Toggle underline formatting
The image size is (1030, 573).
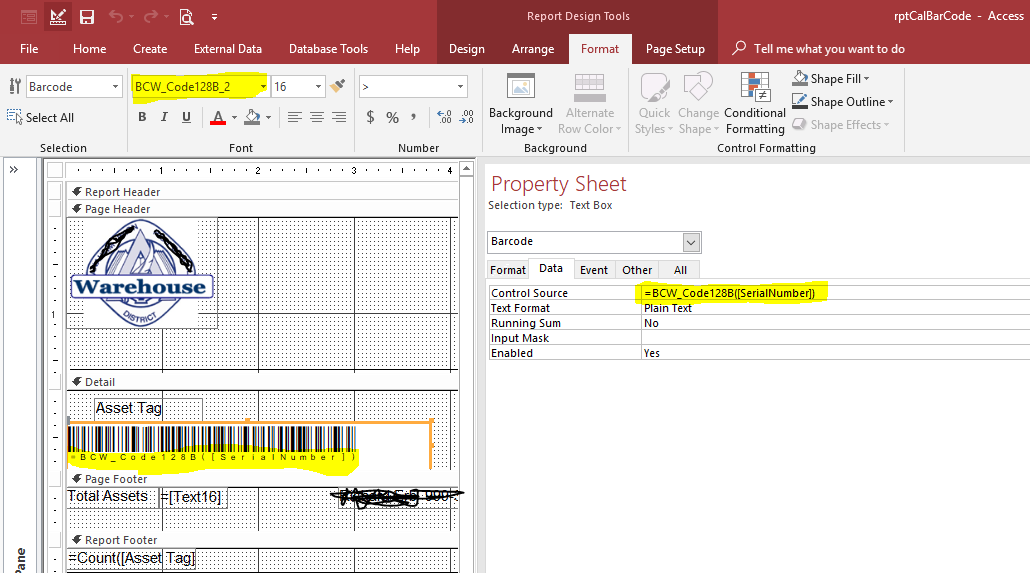pos(186,117)
